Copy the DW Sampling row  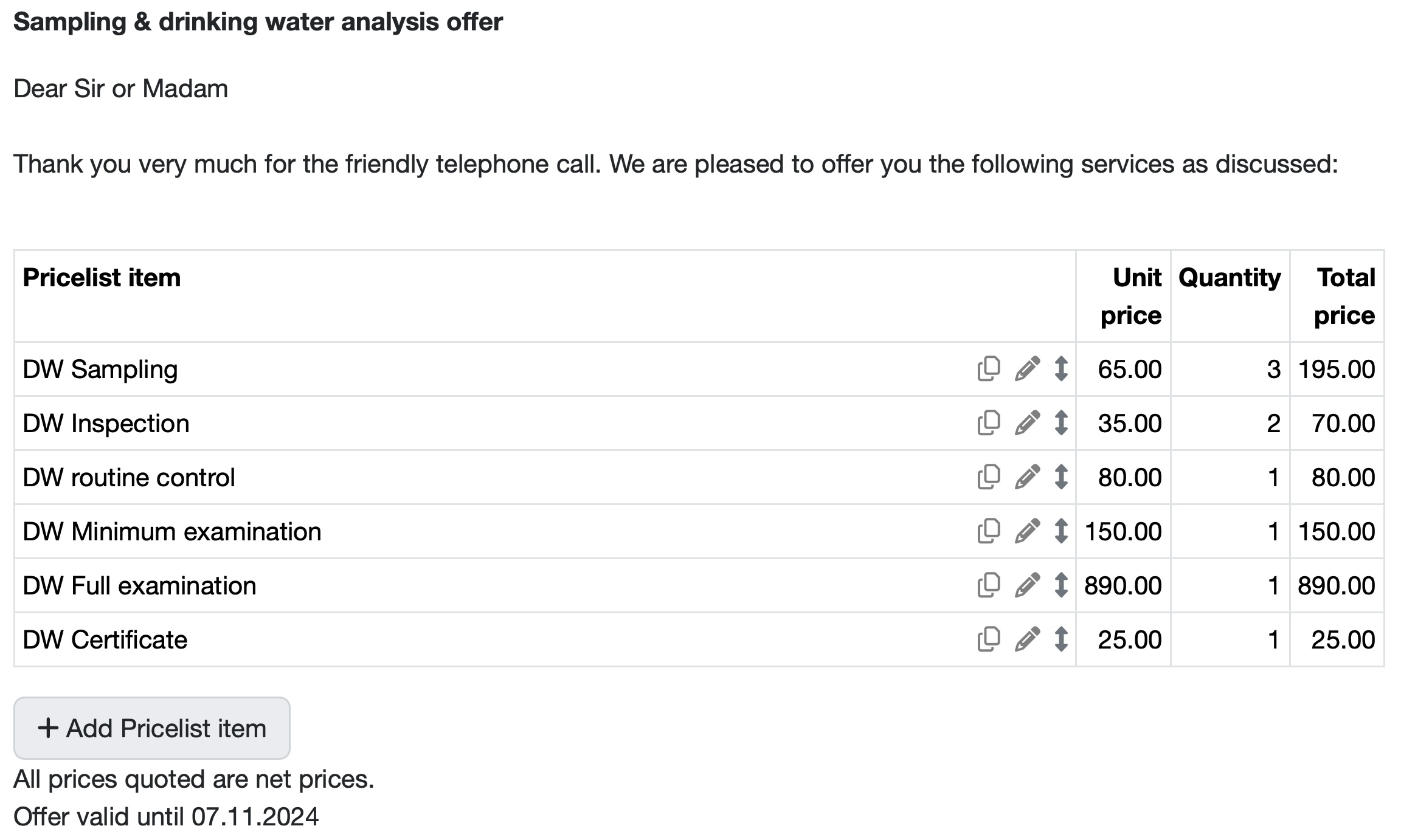[989, 369]
